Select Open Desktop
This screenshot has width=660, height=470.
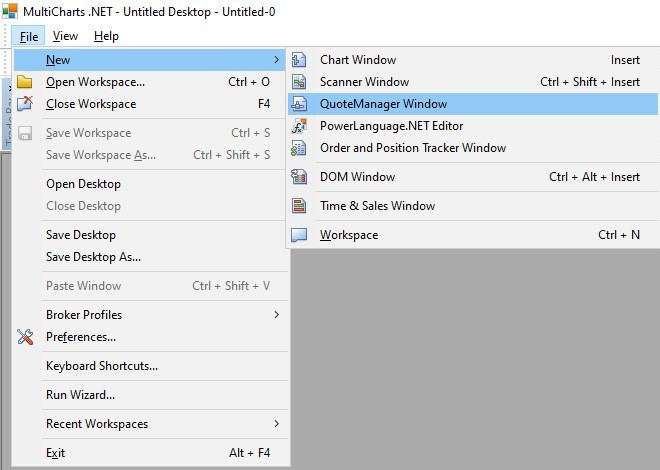(149, 184)
